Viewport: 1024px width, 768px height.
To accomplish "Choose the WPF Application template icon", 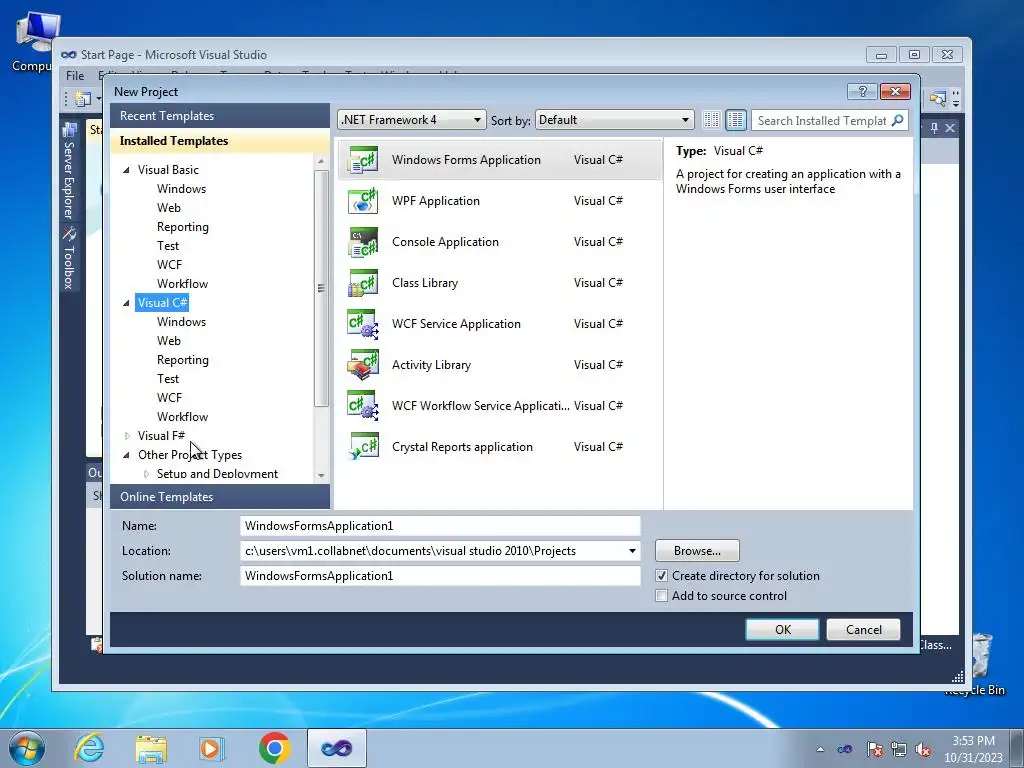I will pos(362,201).
